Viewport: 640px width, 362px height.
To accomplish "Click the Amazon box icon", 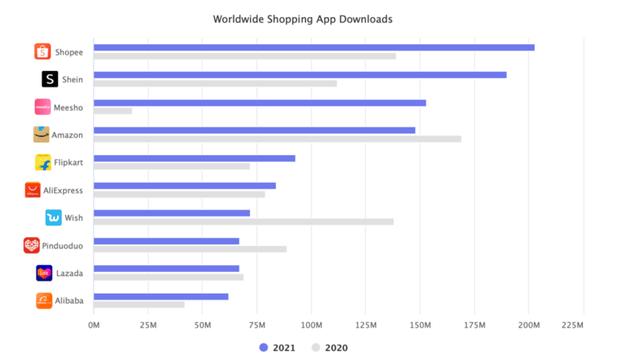I will point(41,135).
